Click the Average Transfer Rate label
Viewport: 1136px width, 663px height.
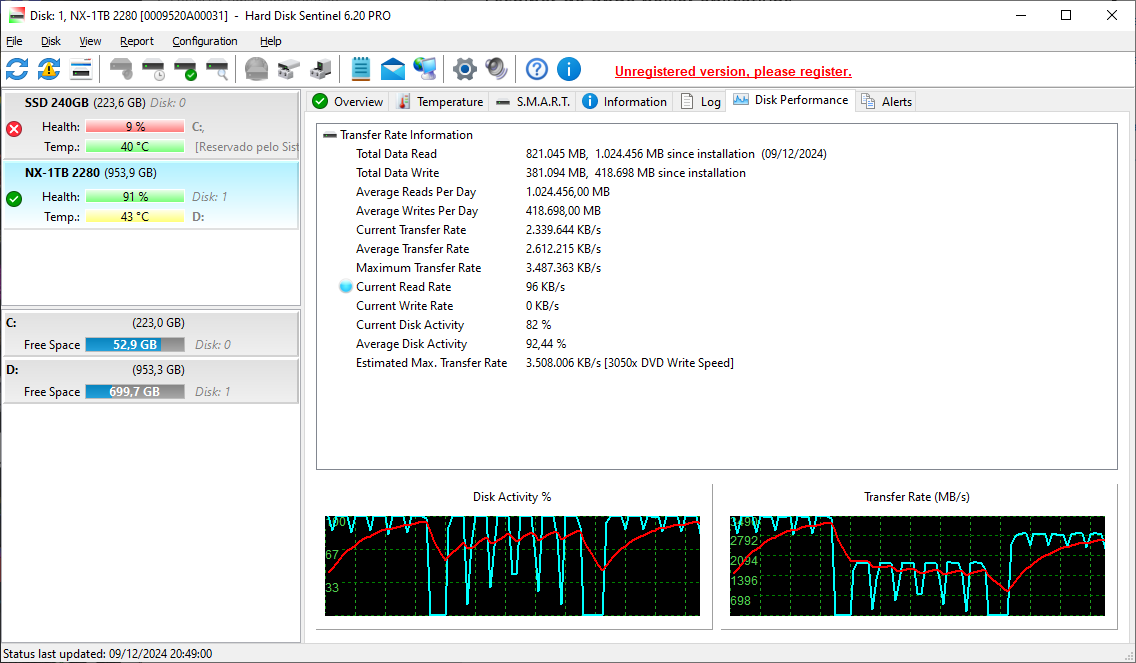click(x=412, y=249)
